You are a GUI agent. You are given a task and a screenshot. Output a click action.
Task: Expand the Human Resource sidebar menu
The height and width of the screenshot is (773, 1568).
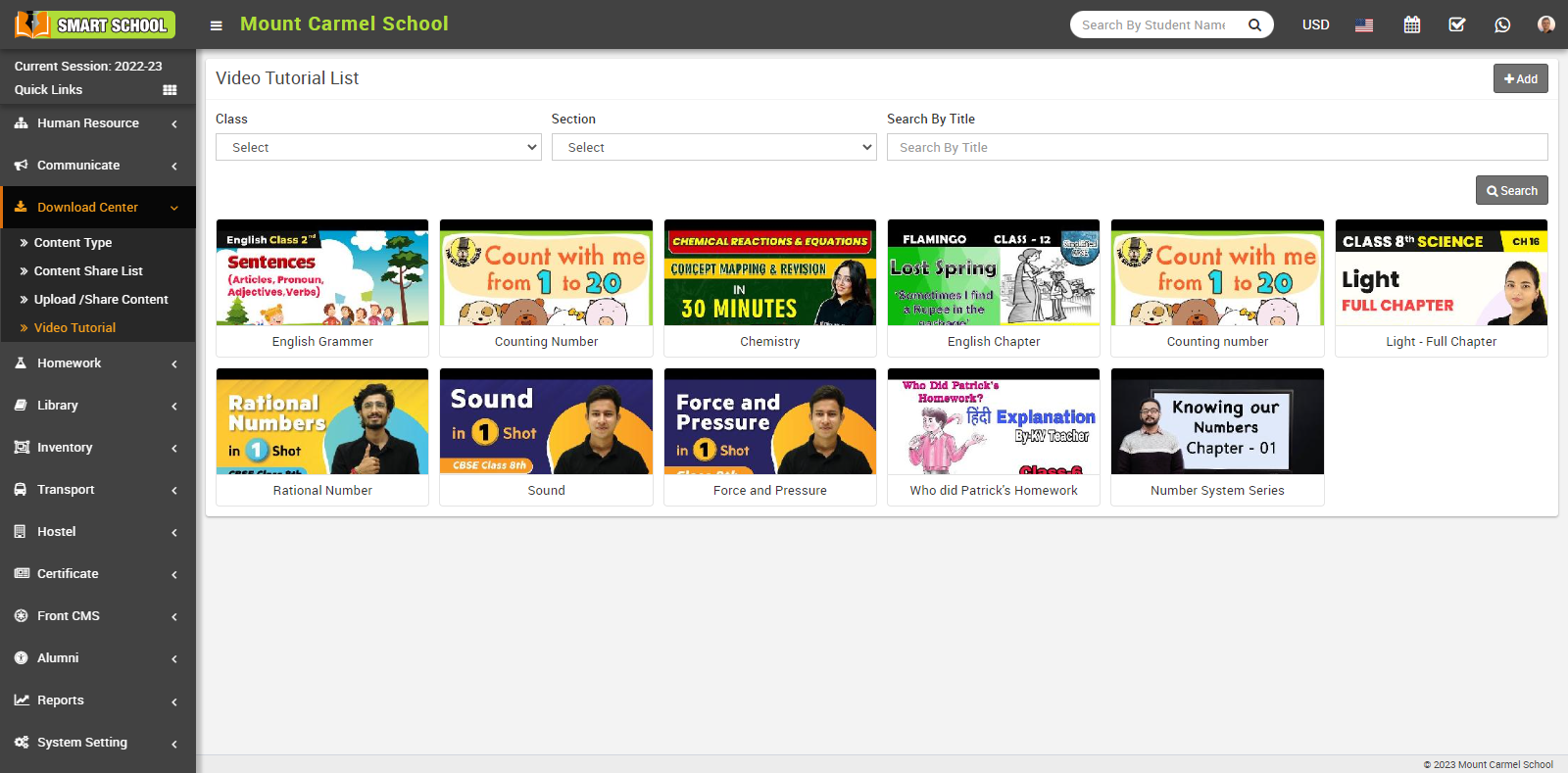point(97,123)
